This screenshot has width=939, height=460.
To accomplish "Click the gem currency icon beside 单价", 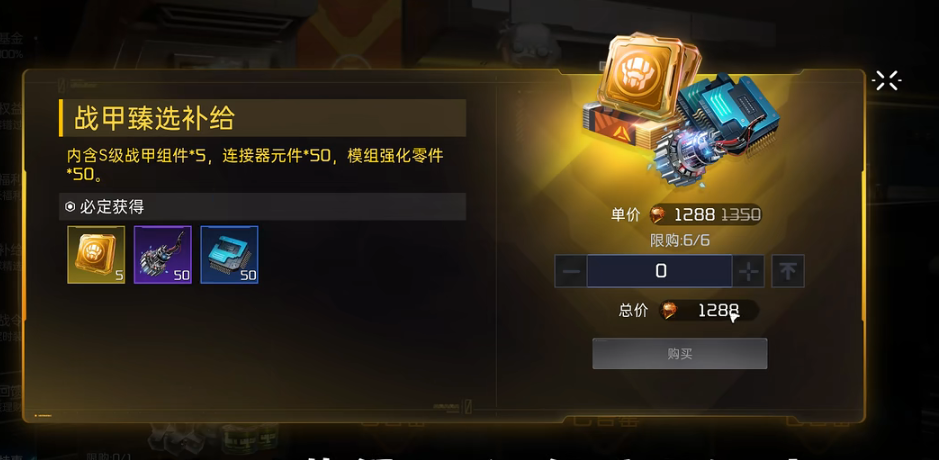I will coord(658,214).
